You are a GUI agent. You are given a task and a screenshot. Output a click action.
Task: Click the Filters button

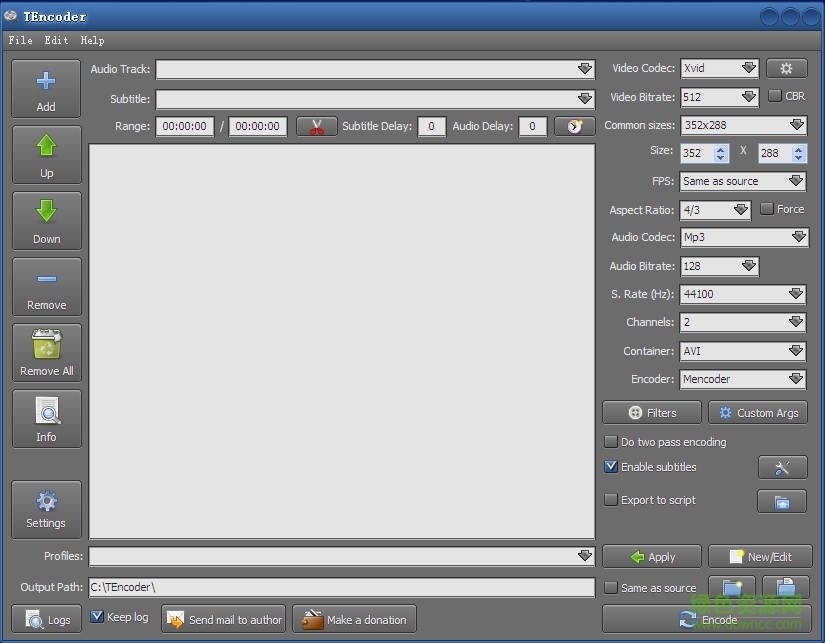(651, 413)
